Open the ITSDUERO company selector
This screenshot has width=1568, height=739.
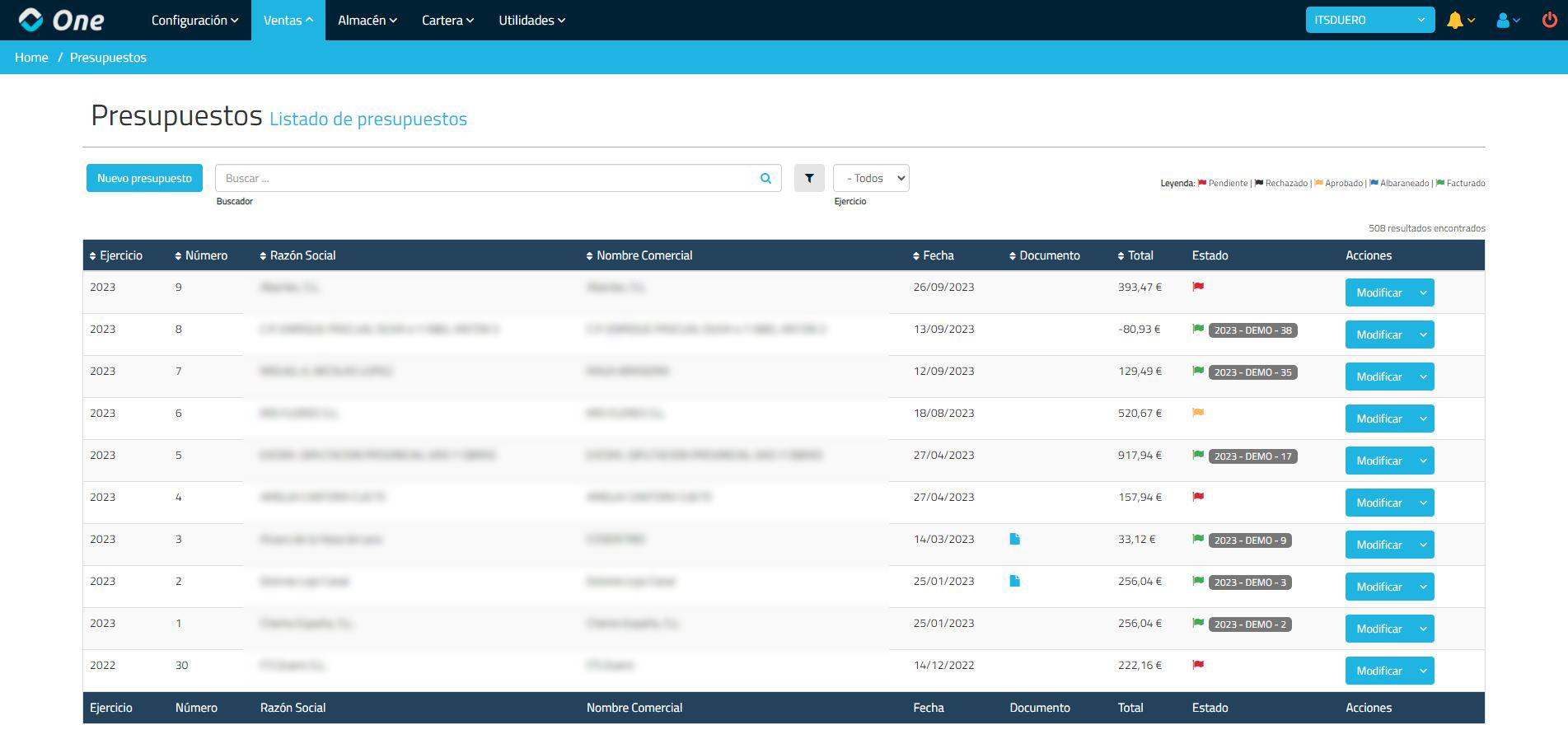click(x=1370, y=20)
